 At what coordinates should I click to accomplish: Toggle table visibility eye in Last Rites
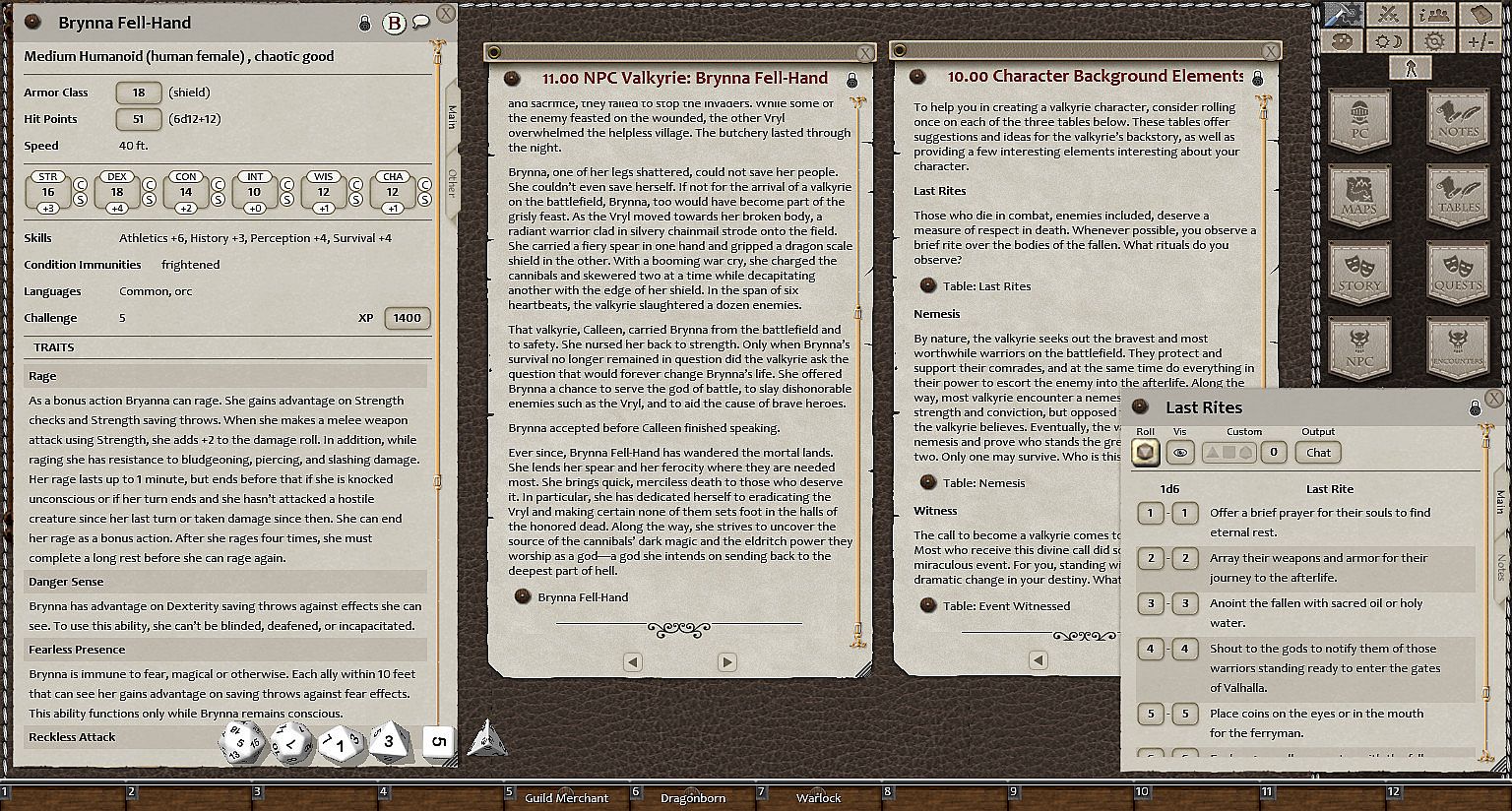tap(1179, 453)
